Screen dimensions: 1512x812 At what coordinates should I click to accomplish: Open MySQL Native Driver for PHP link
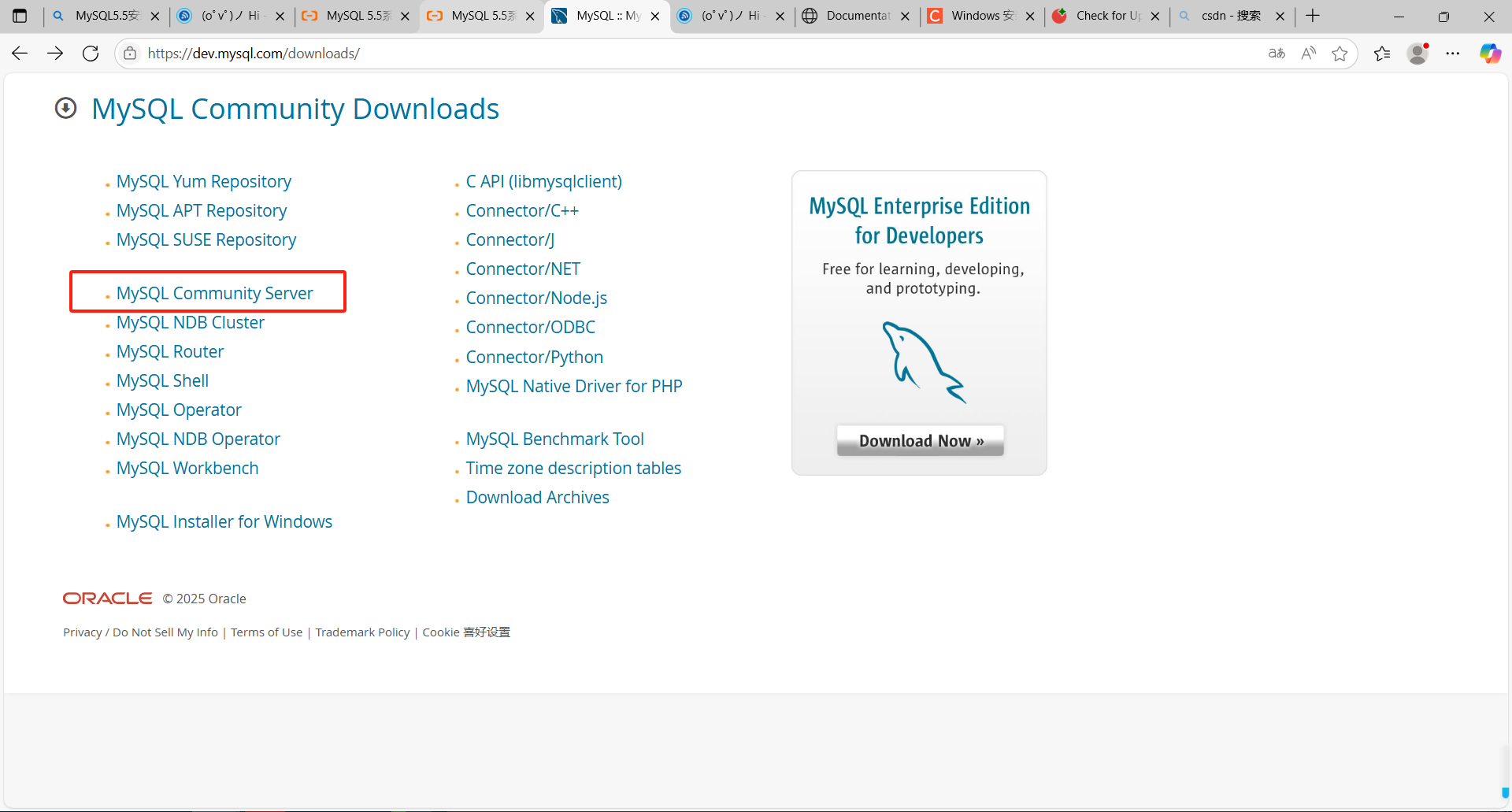tap(574, 386)
